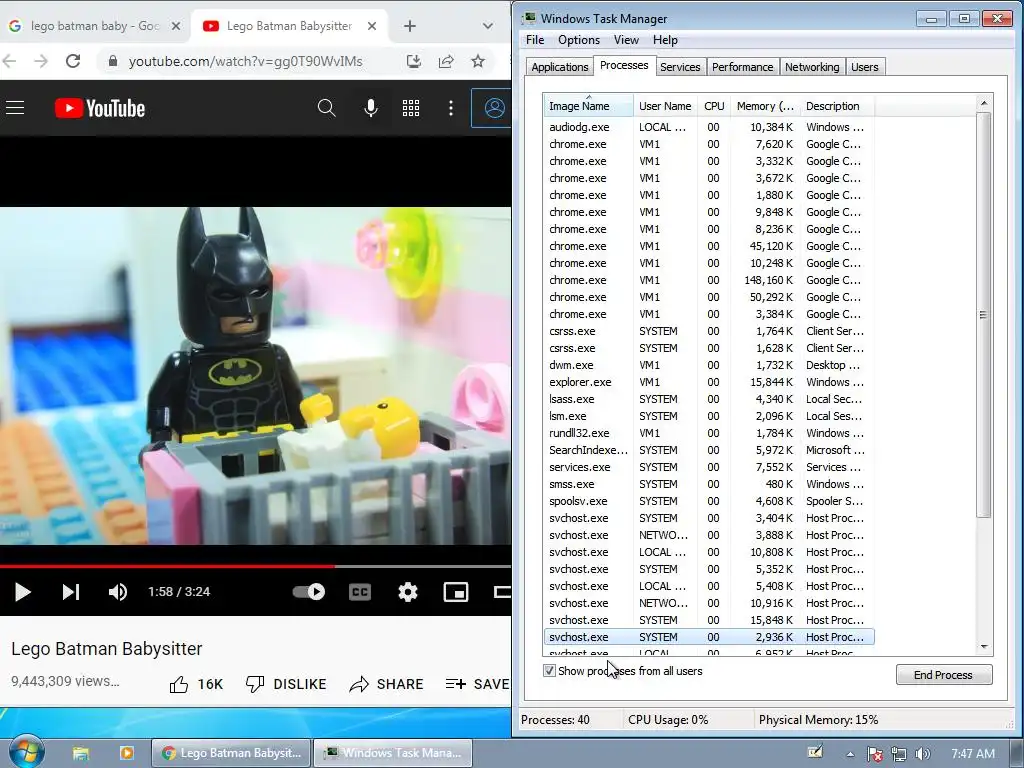Expand hidden system tray icons arrow
The height and width of the screenshot is (768, 1024).
point(850,754)
